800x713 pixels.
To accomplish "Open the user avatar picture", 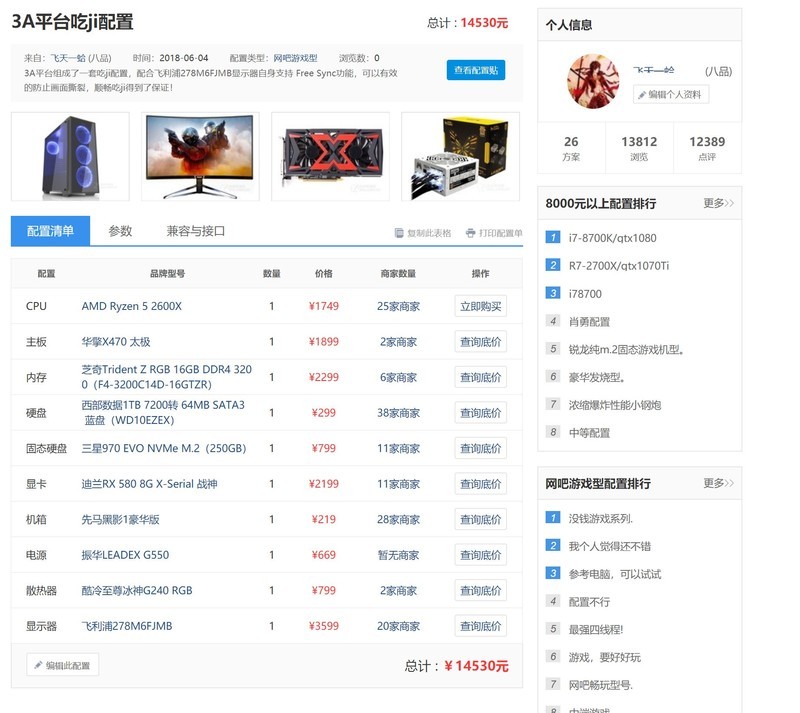I will point(593,81).
